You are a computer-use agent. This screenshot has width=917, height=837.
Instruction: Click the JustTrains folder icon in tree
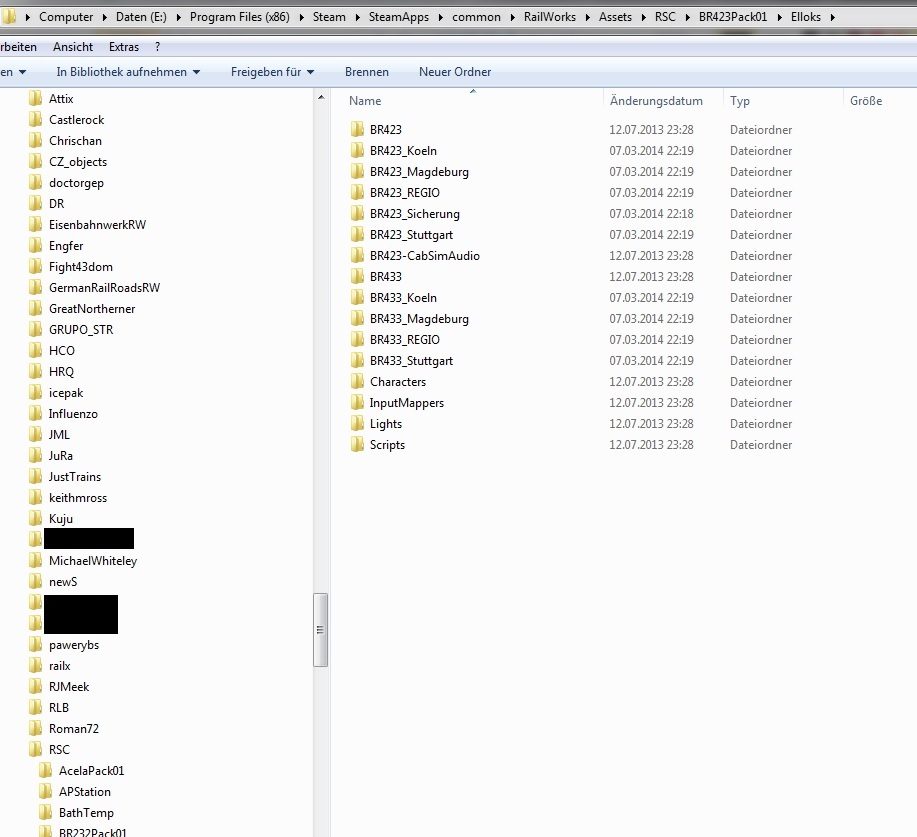click(36, 476)
